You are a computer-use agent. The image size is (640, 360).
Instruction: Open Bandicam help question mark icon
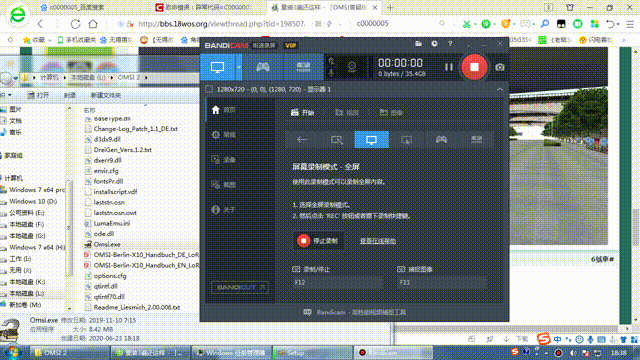pyautogui.click(x=450, y=44)
